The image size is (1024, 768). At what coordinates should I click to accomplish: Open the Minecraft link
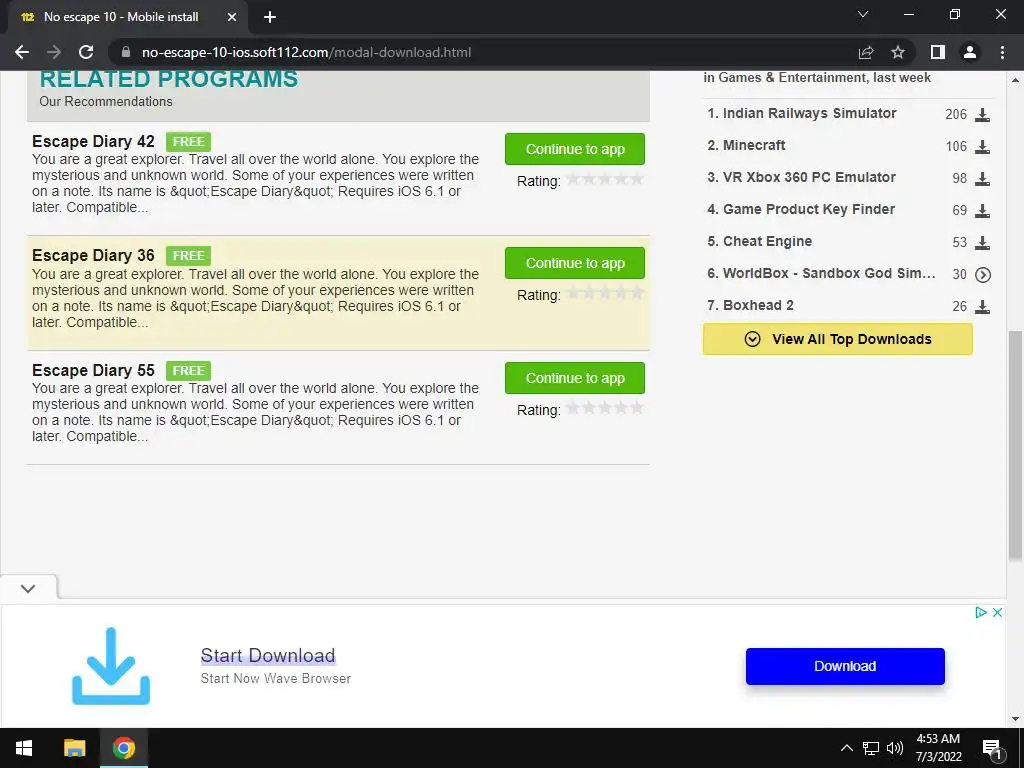(754, 146)
